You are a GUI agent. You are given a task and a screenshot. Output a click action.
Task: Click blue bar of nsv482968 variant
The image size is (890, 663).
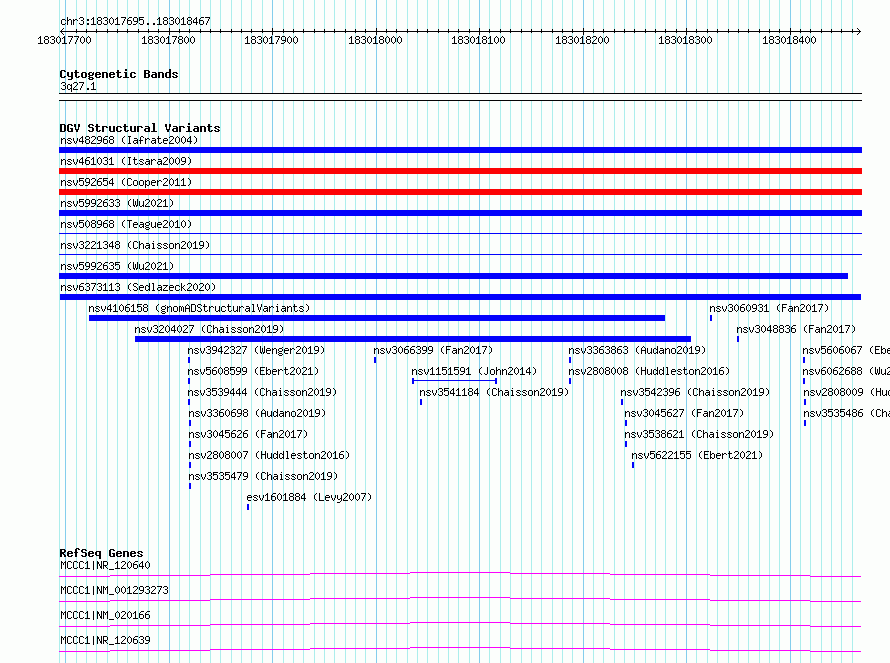click(460, 150)
